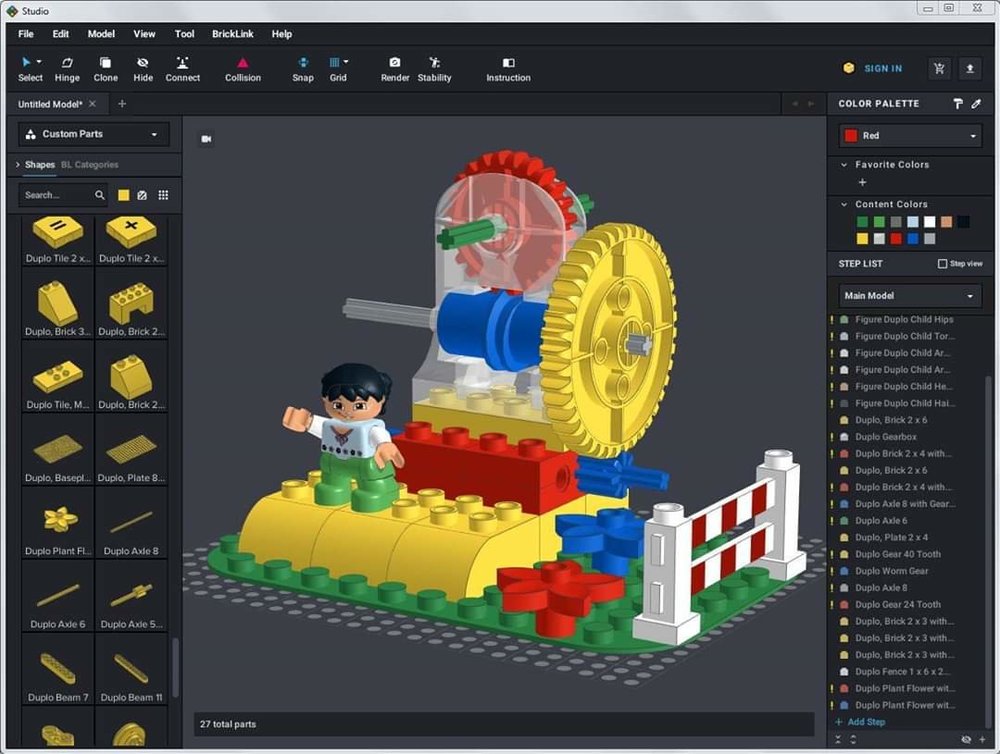Click the Connect tool icon
The image size is (1000, 754).
tap(182, 63)
